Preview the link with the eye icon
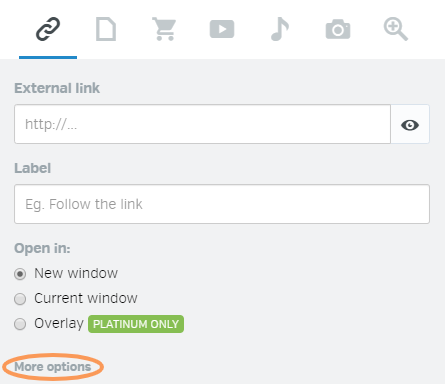The image size is (445, 384). [x=410, y=125]
